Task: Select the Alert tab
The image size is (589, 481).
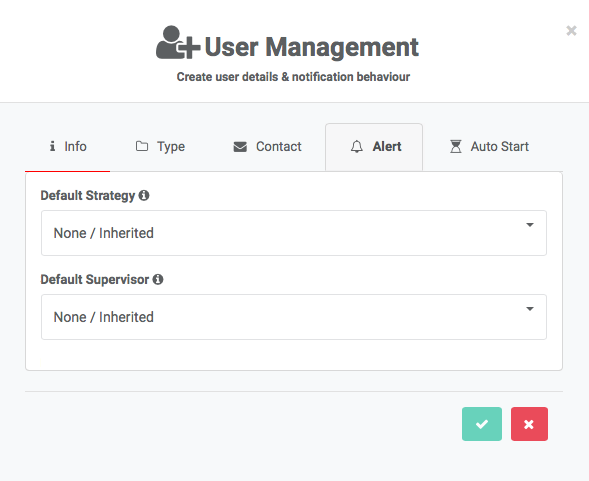Action: [374, 147]
